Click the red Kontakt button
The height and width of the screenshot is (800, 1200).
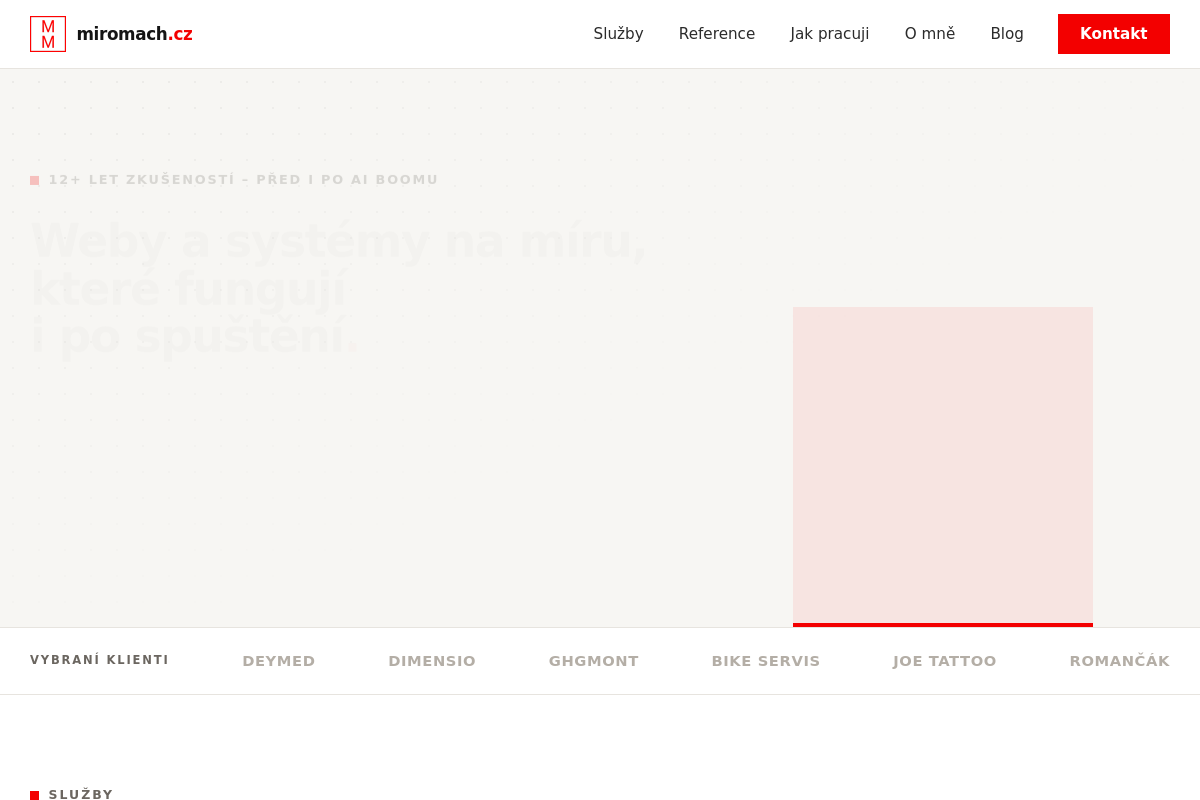point(1114,34)
